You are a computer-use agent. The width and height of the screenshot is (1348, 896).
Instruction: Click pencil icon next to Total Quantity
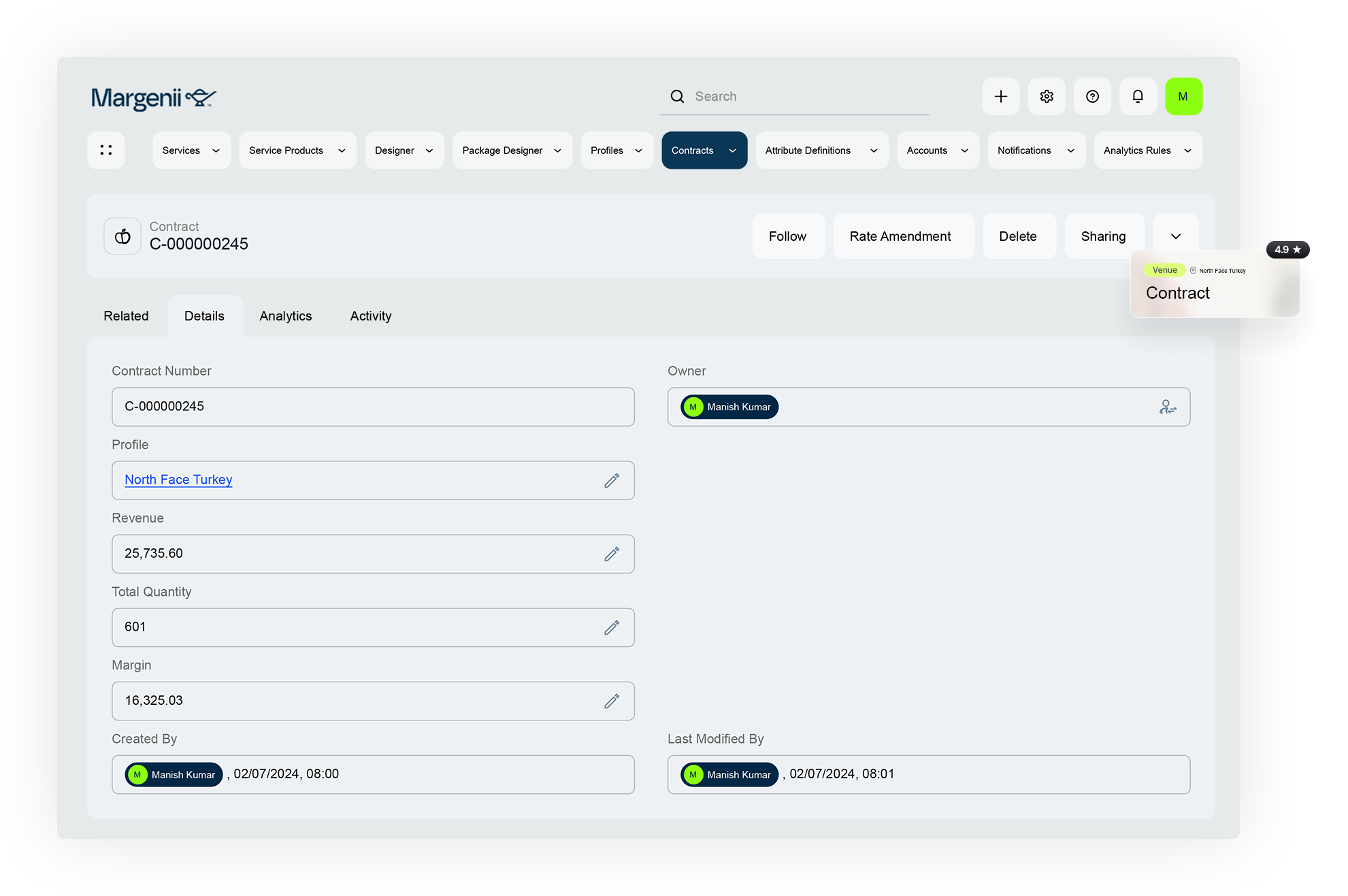[612, 627]
